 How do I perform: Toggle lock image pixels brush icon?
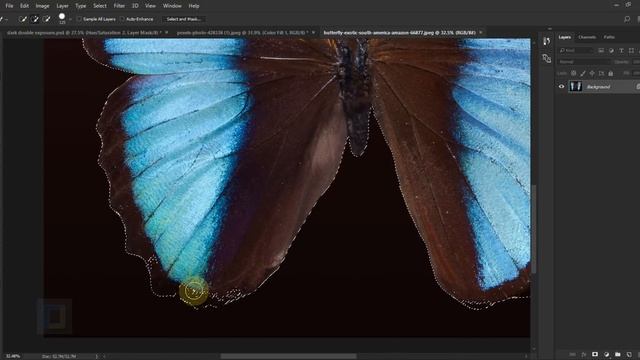pos(583,73)
